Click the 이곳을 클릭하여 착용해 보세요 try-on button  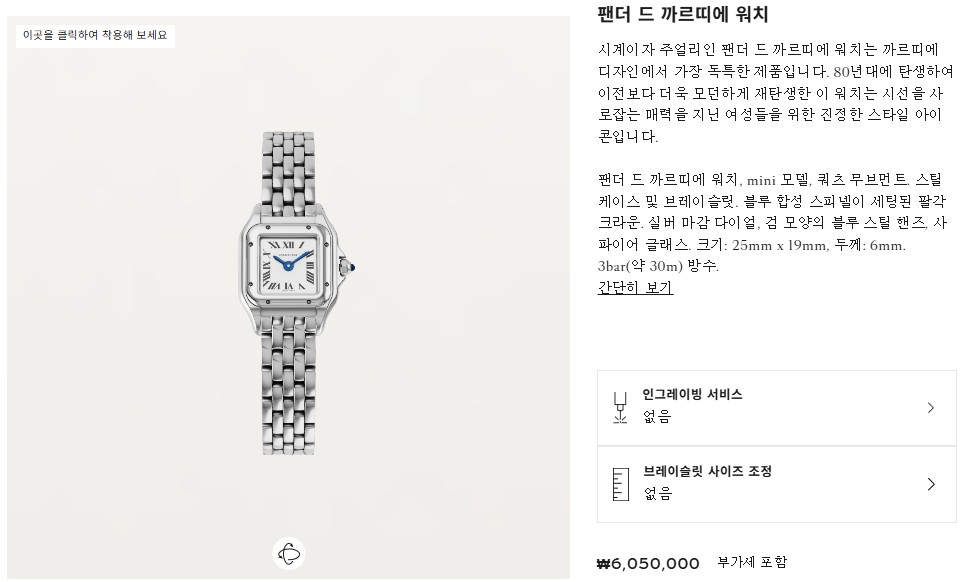pos(97,35)
